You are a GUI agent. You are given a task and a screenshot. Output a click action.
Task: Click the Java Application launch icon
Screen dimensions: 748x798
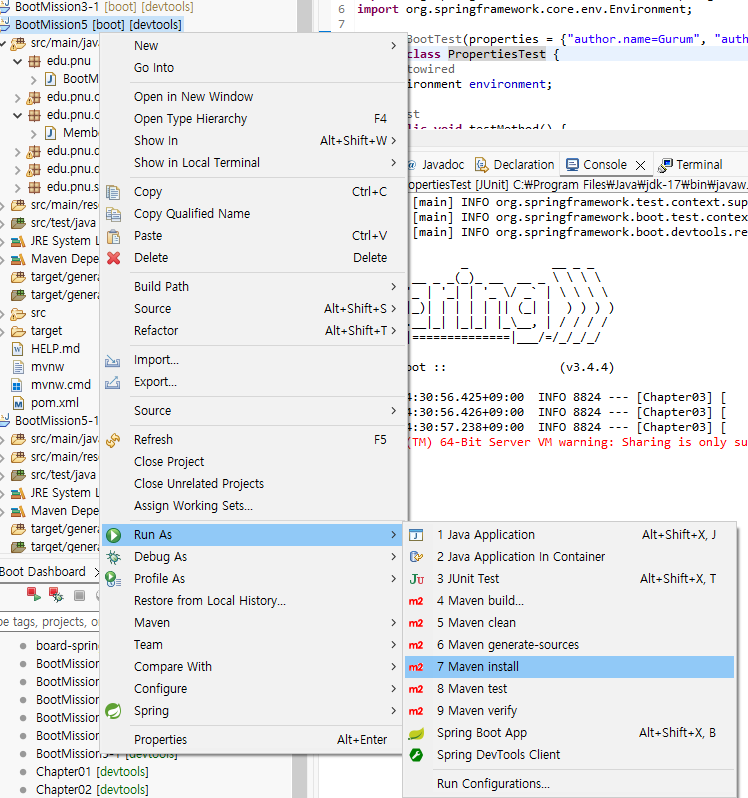[x=416, y=535]
